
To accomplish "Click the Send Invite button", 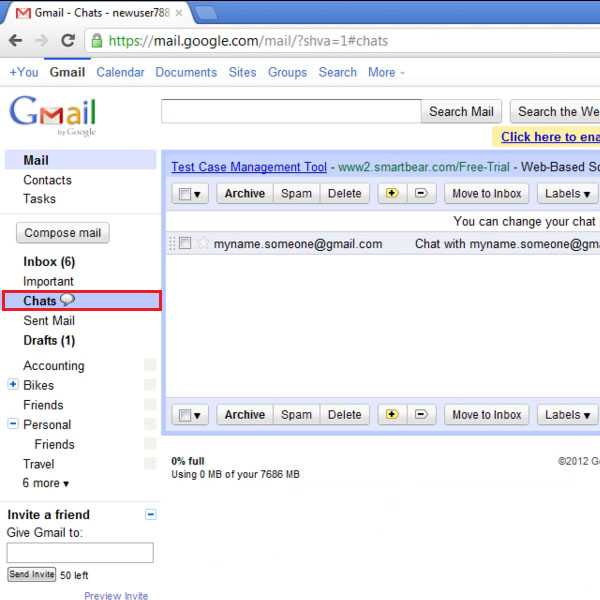I will pyautogui.click(x=32, y=574).
